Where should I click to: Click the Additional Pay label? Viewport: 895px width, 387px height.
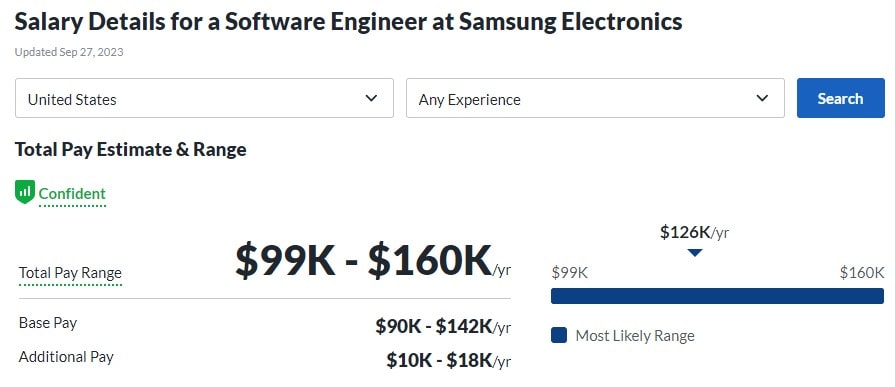tap(66, 357)
